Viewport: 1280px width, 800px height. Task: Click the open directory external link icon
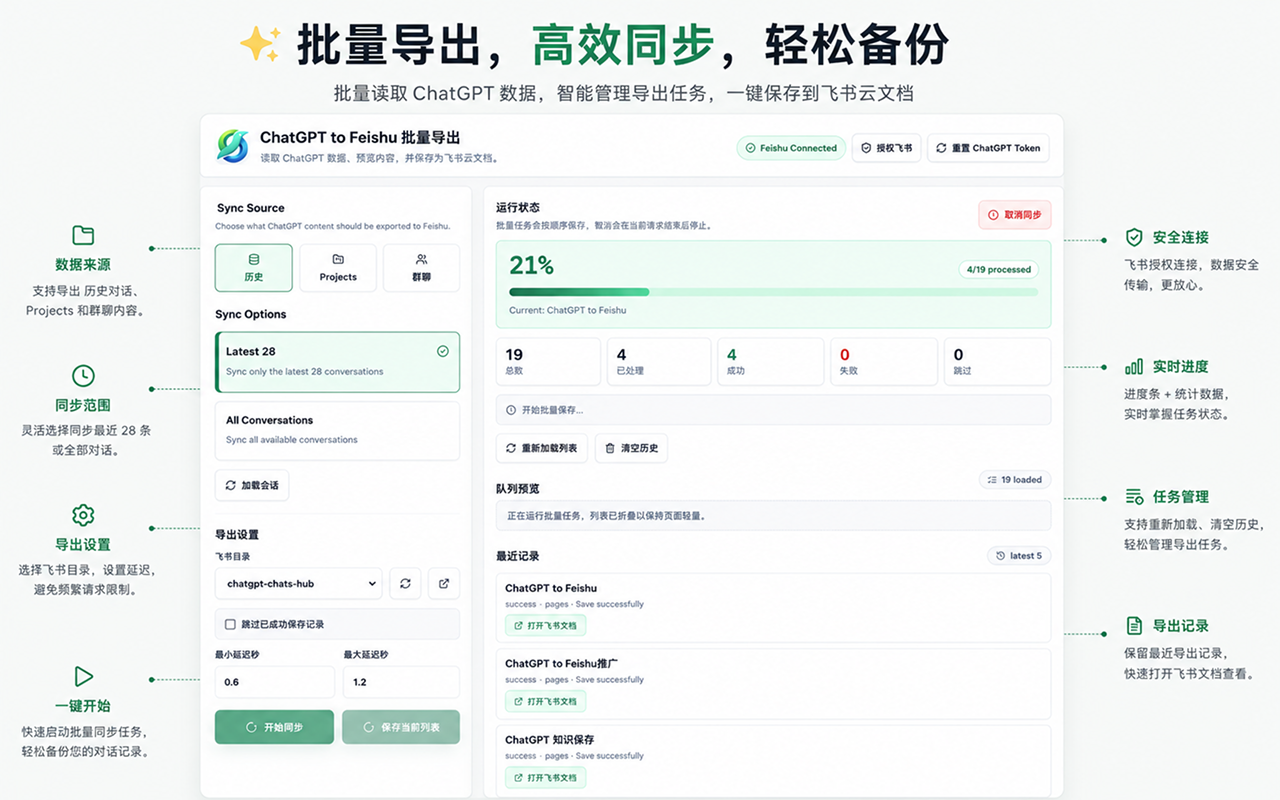[444, 583]
